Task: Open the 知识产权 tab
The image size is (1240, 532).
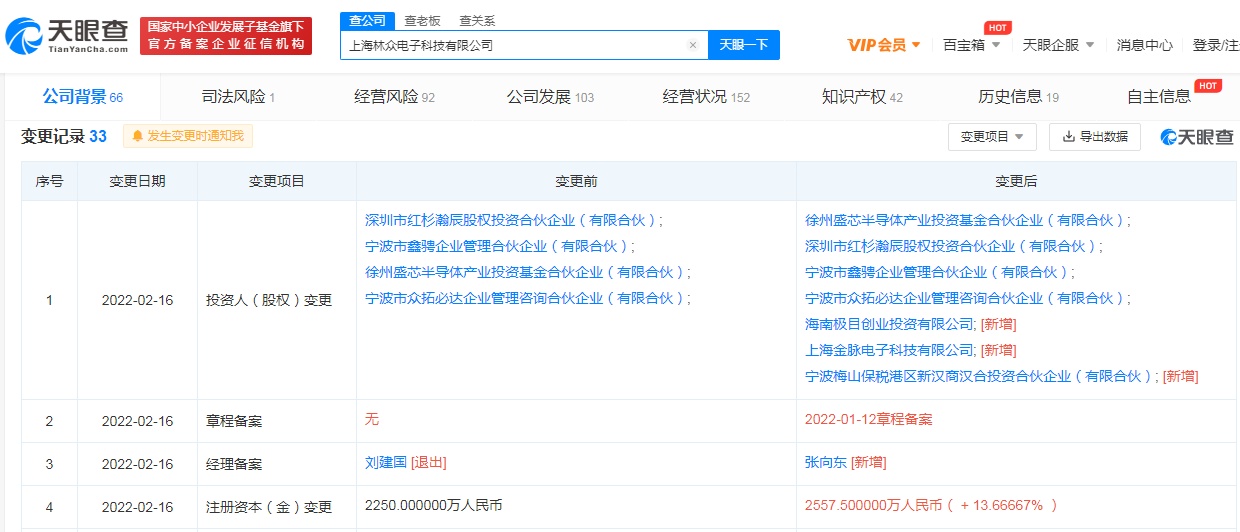Action: point(862,97)
